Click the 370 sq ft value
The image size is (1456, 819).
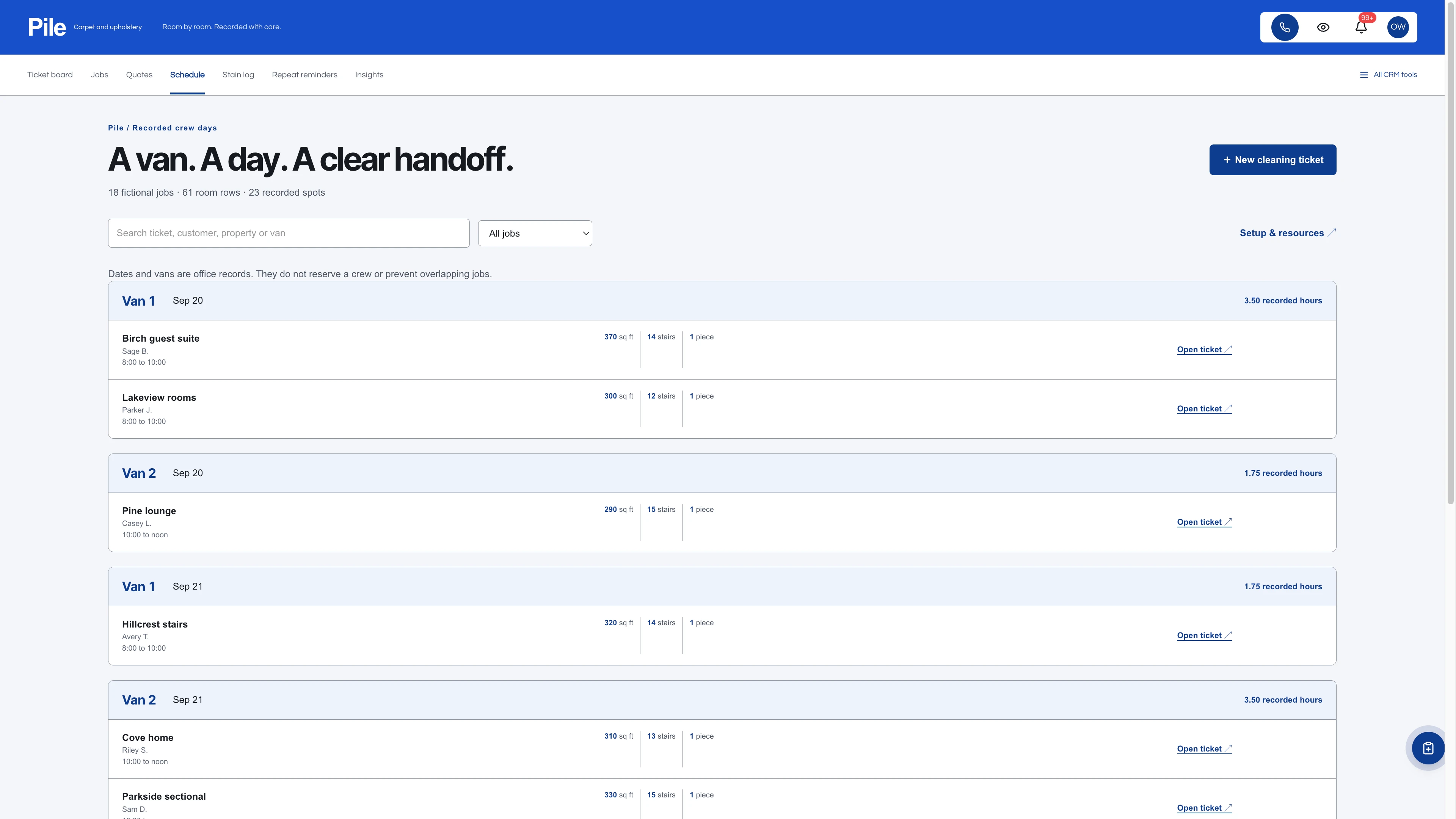pyautogui.click(x=618, y=337)
